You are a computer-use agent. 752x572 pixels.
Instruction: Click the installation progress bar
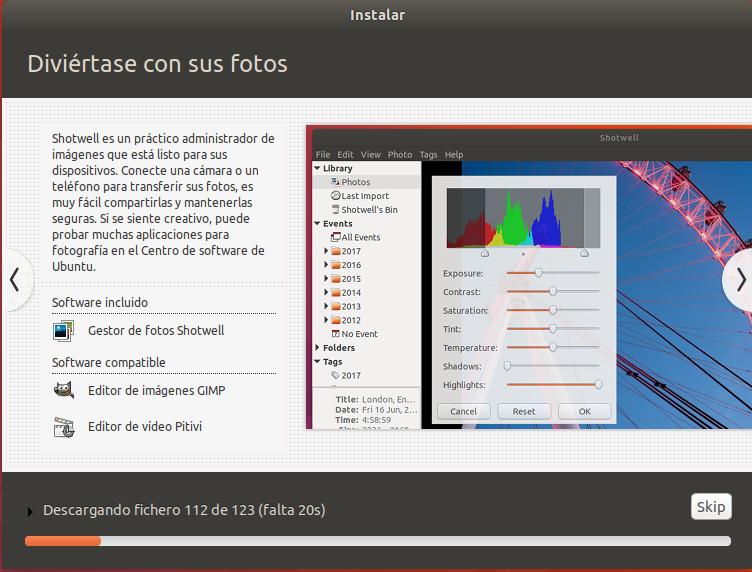[x=378, y=541]
